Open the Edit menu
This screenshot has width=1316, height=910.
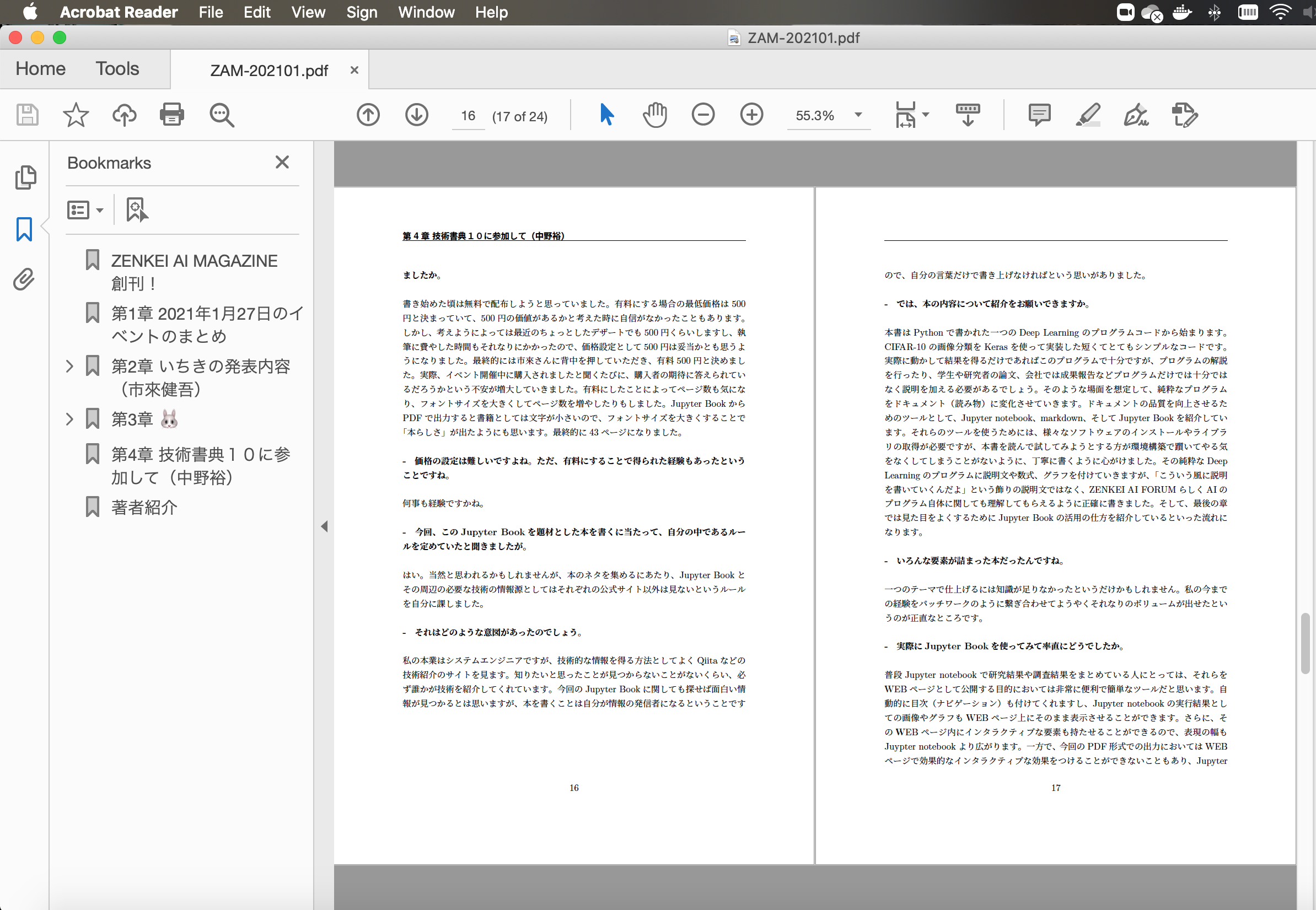click(x=257, y=12)
